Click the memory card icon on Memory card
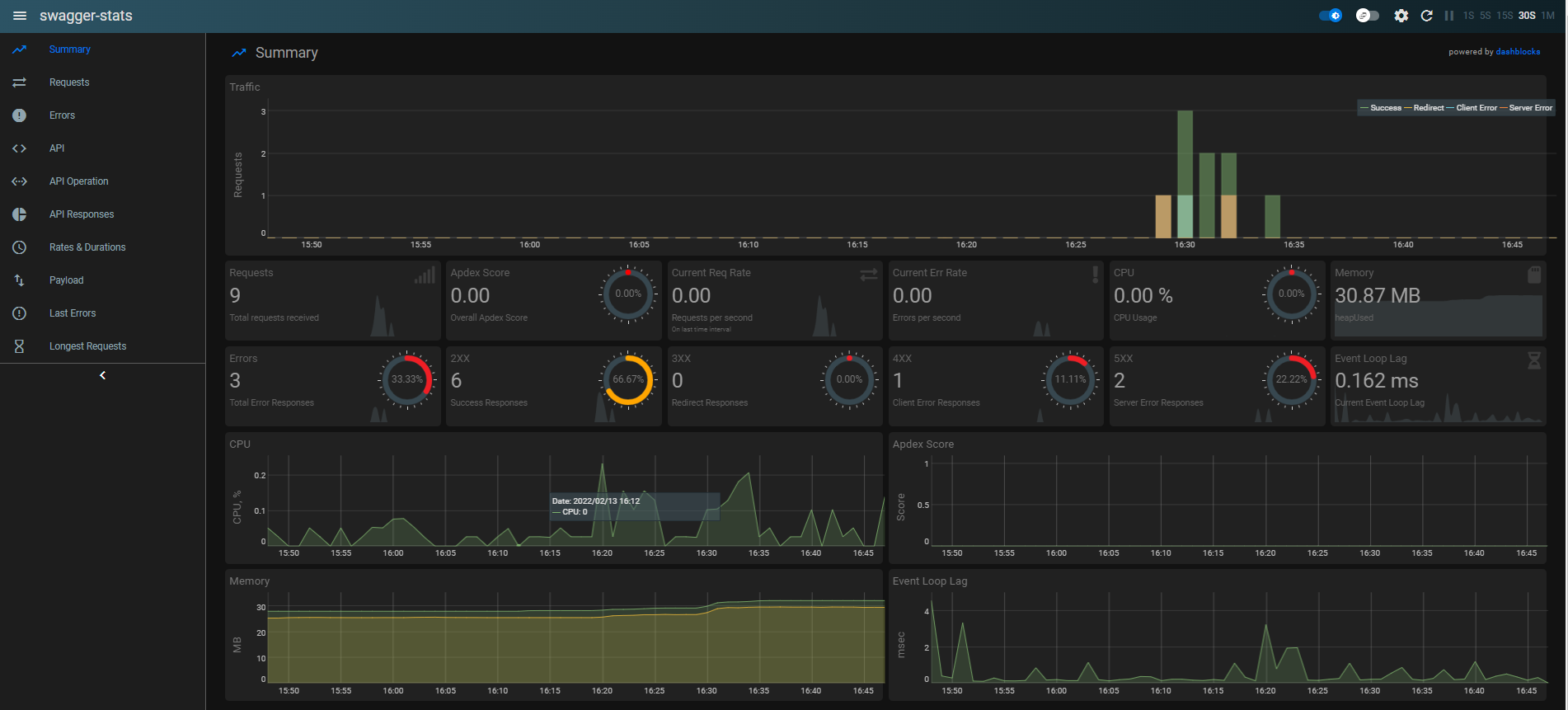 click(1534, 275)
